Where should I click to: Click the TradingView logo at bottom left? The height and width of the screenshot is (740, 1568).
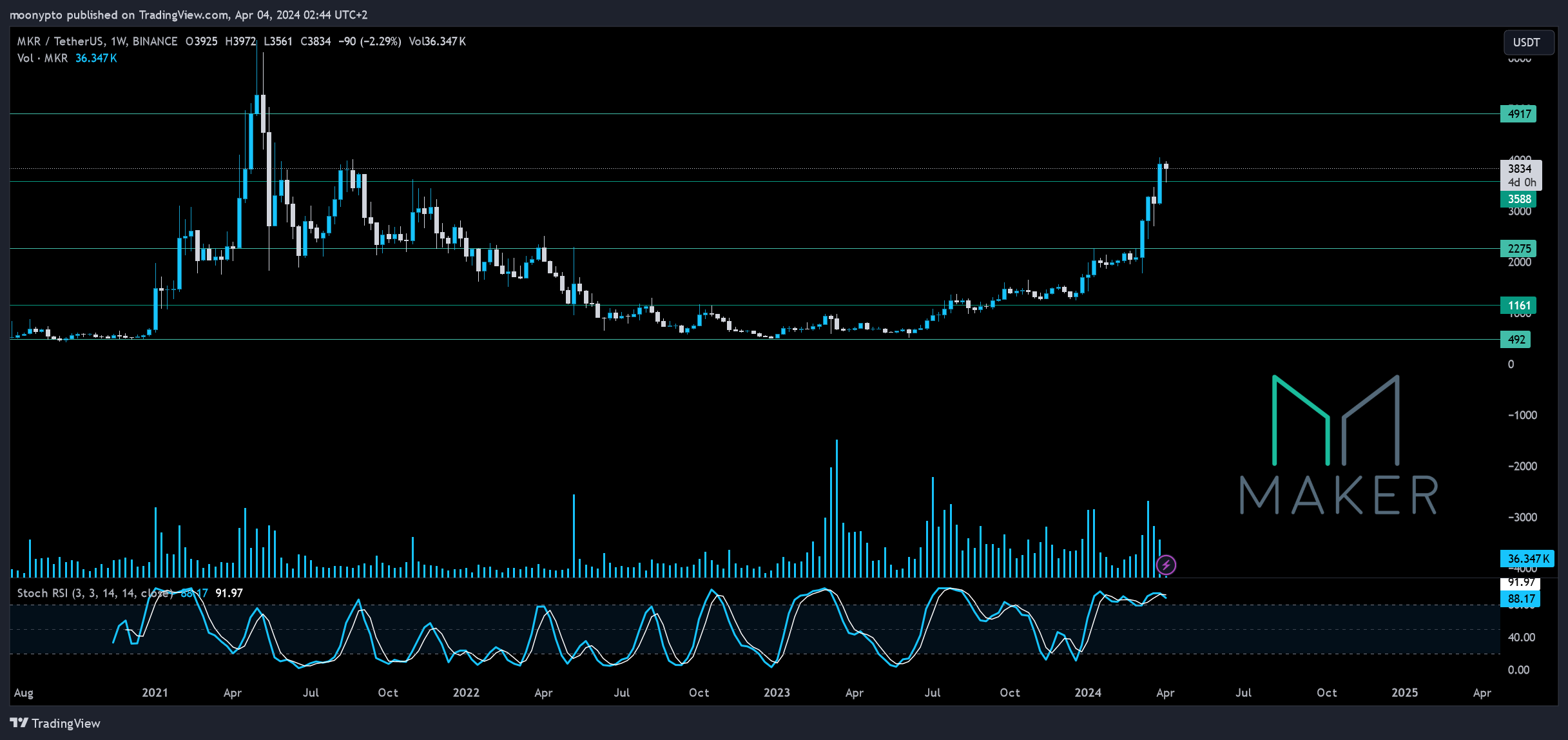(55, 723)
